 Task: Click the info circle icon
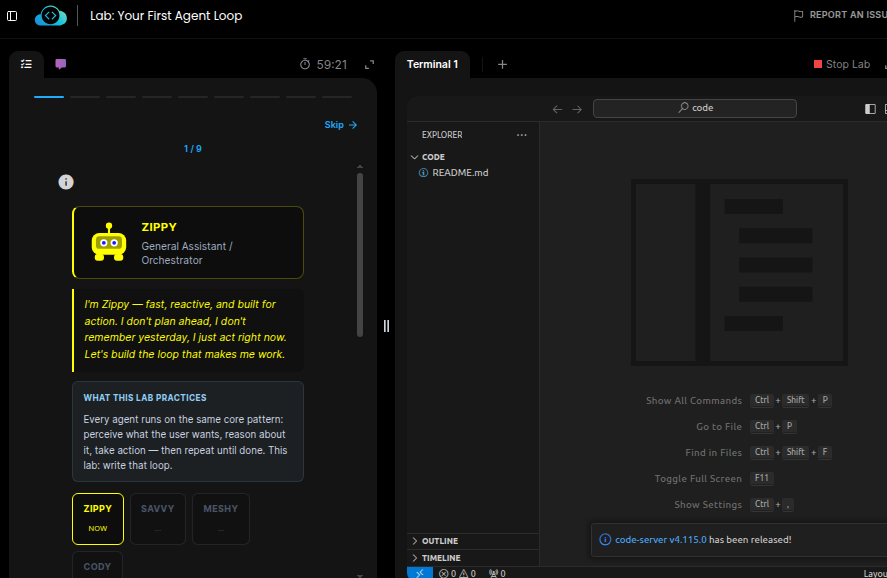click(x=66, y=182)
